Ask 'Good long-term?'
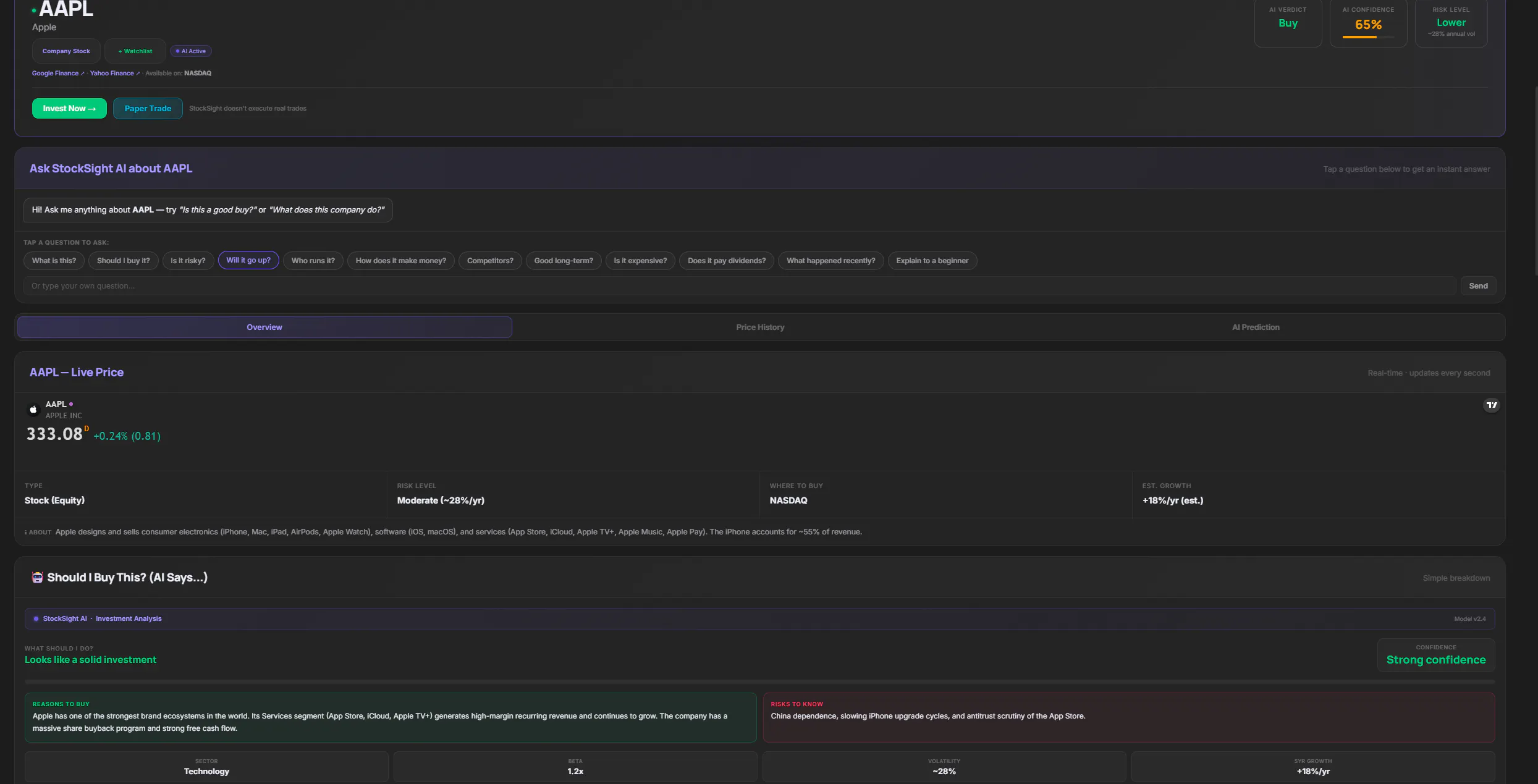Viewport: 1538px width, 784px height. (564, 261)
